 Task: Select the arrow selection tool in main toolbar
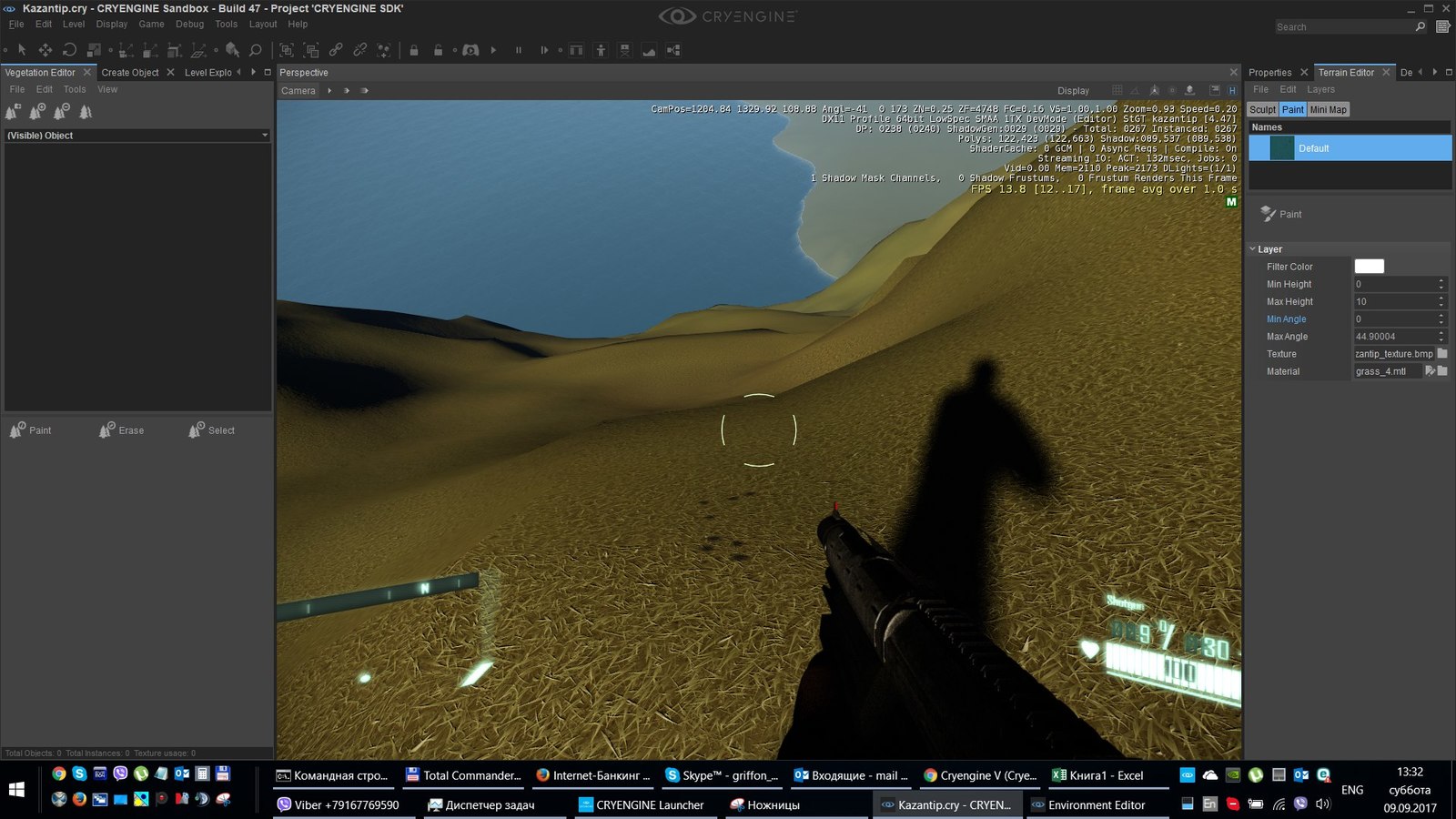(x=22, y=50)
